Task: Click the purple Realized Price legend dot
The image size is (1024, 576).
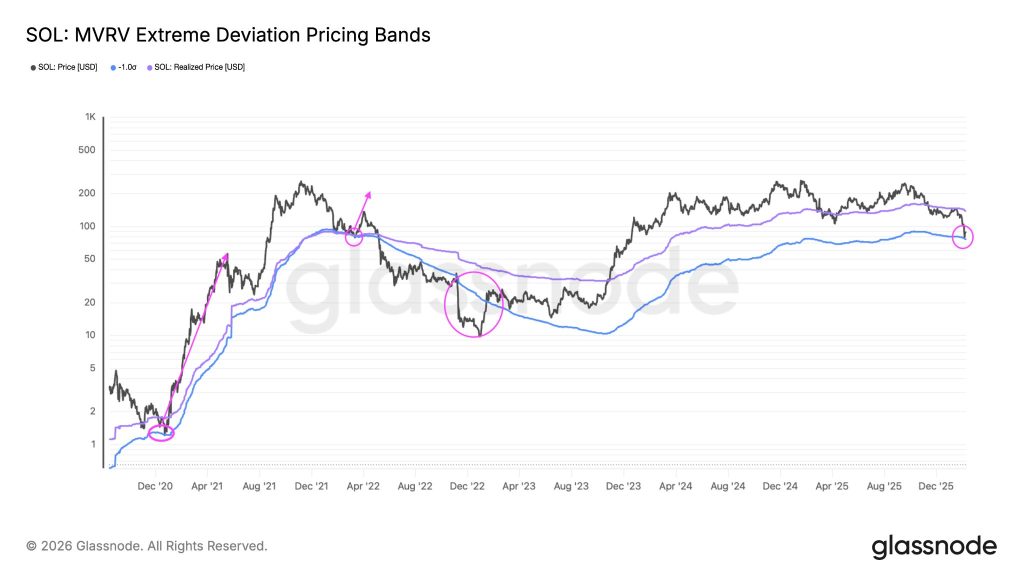Action: [x=151, y=67]
